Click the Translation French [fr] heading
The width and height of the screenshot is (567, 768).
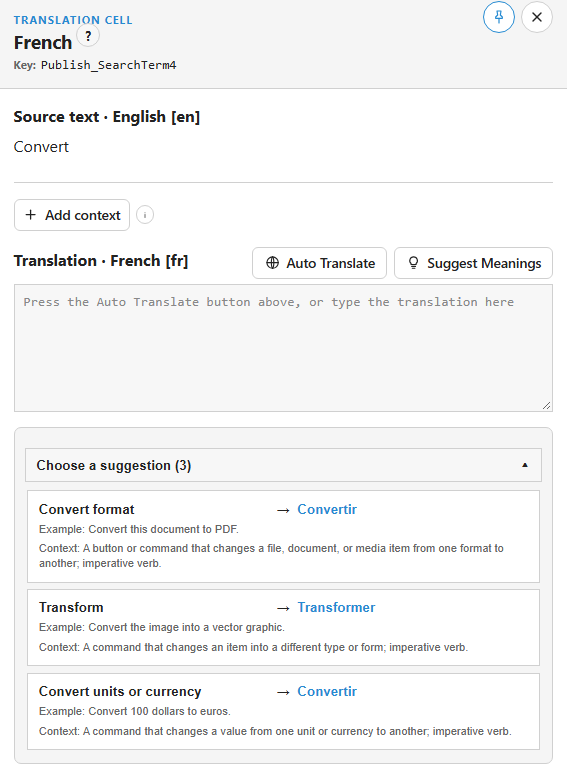(x=101, y=261)
